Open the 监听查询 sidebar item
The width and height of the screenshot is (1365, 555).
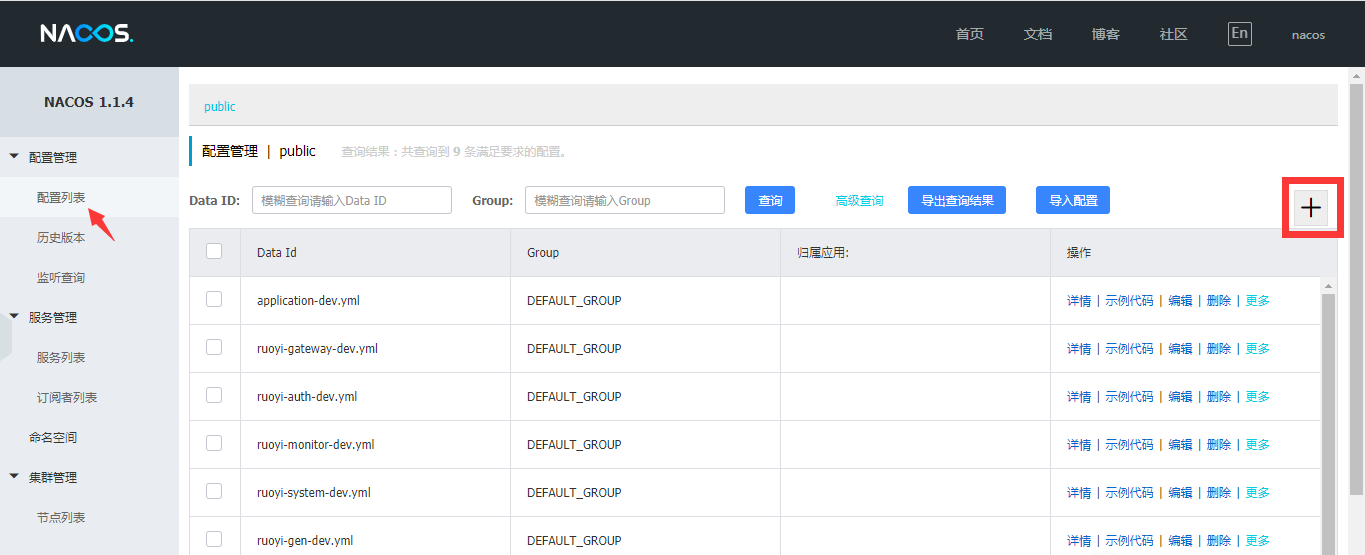[61, 278]
